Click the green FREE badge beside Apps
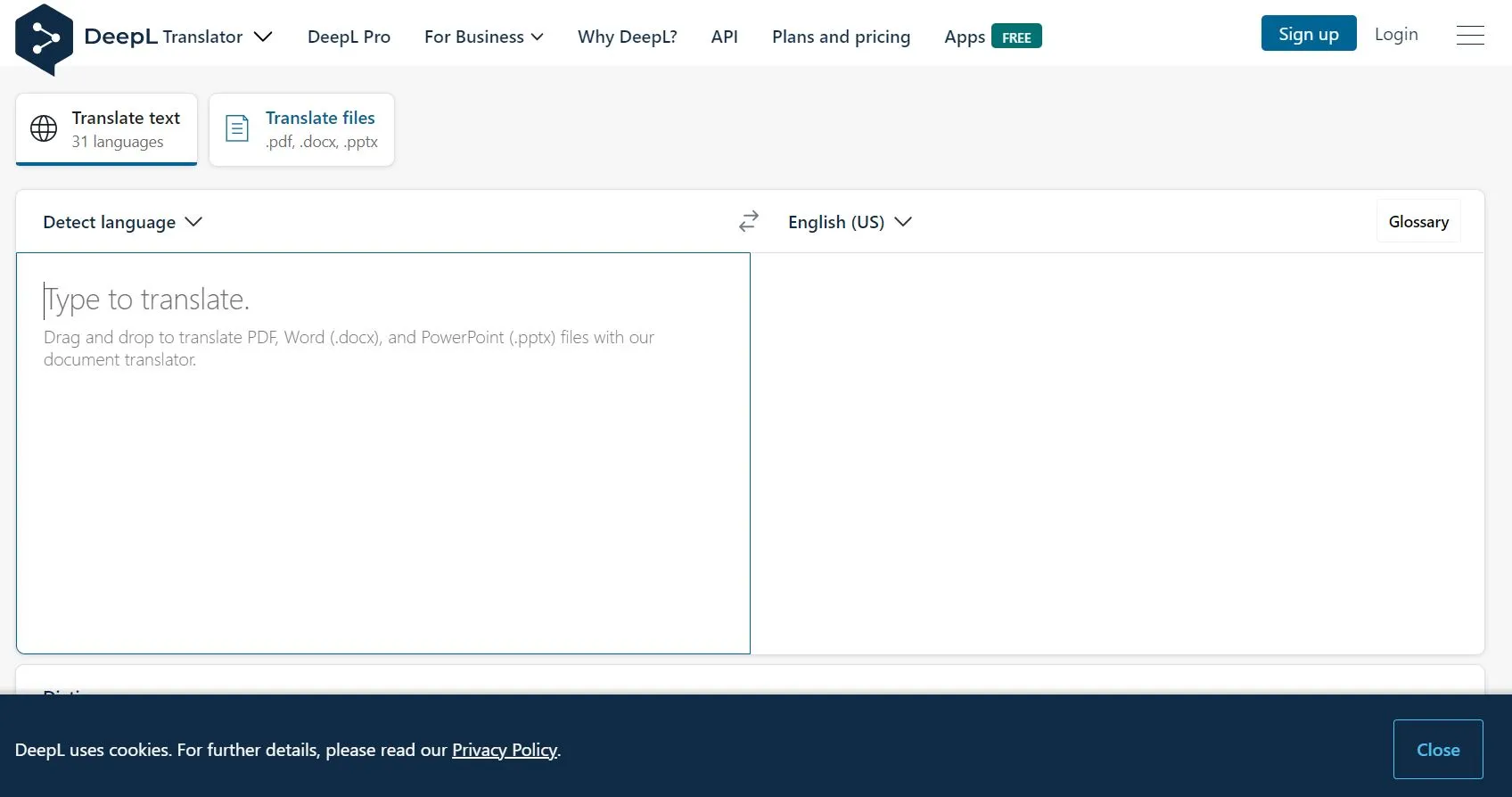This screenshot has height=797, width=1512. pos(1016,37)
